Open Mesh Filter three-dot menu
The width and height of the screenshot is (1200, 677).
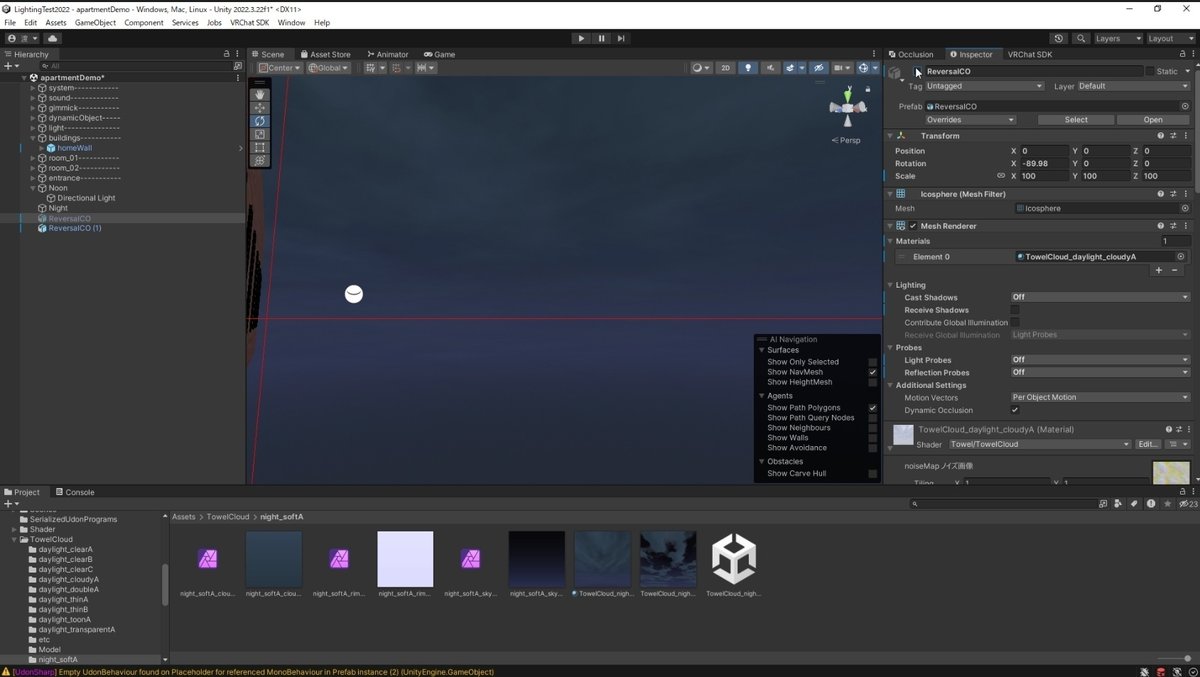[x=1187, y=194]
